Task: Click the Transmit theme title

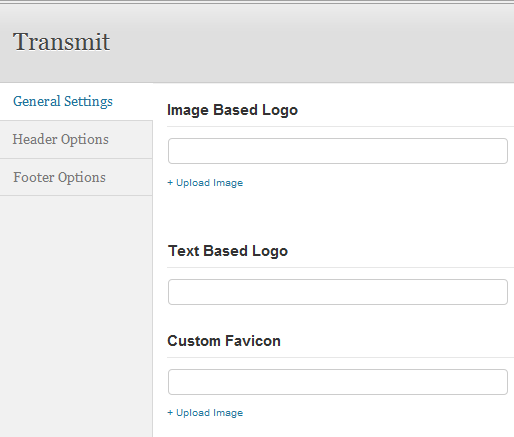Action: coord(61,42)
